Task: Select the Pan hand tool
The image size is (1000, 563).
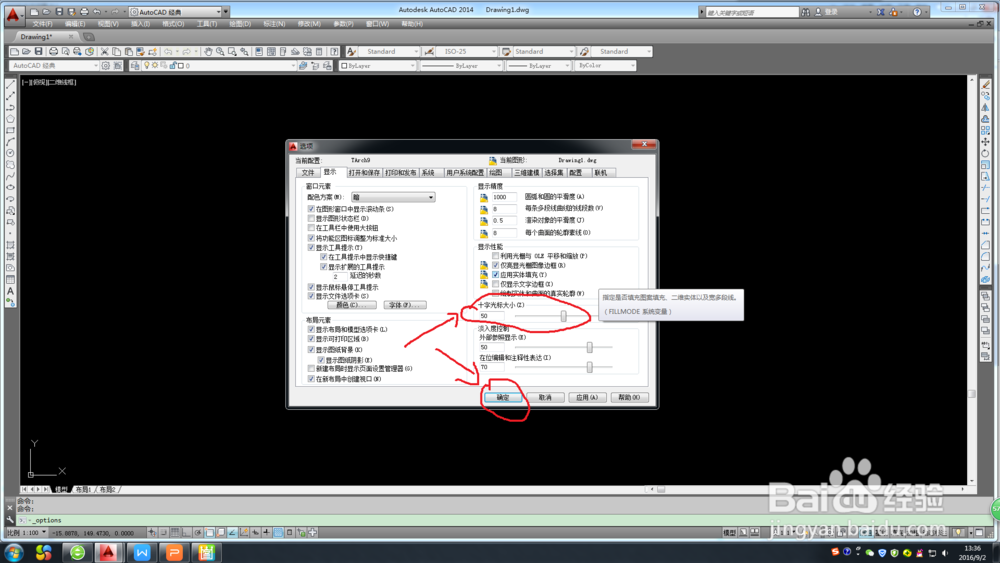Action: (208, 52)
